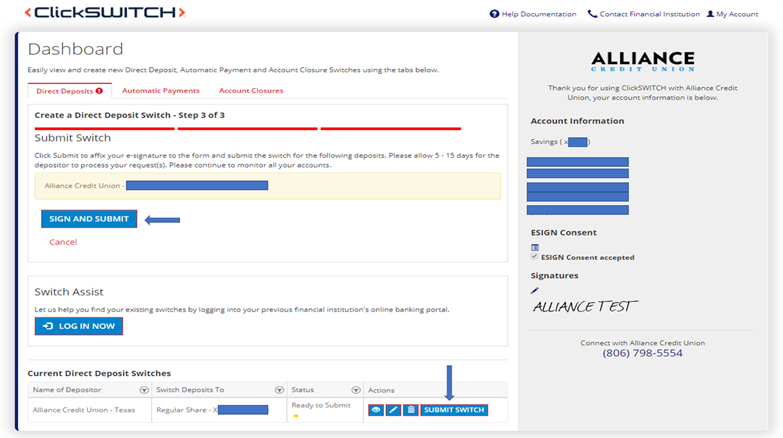Click the ESIGN Consent document icon
The width and height of the screenshot is (783, 438).
coord(535,247)
